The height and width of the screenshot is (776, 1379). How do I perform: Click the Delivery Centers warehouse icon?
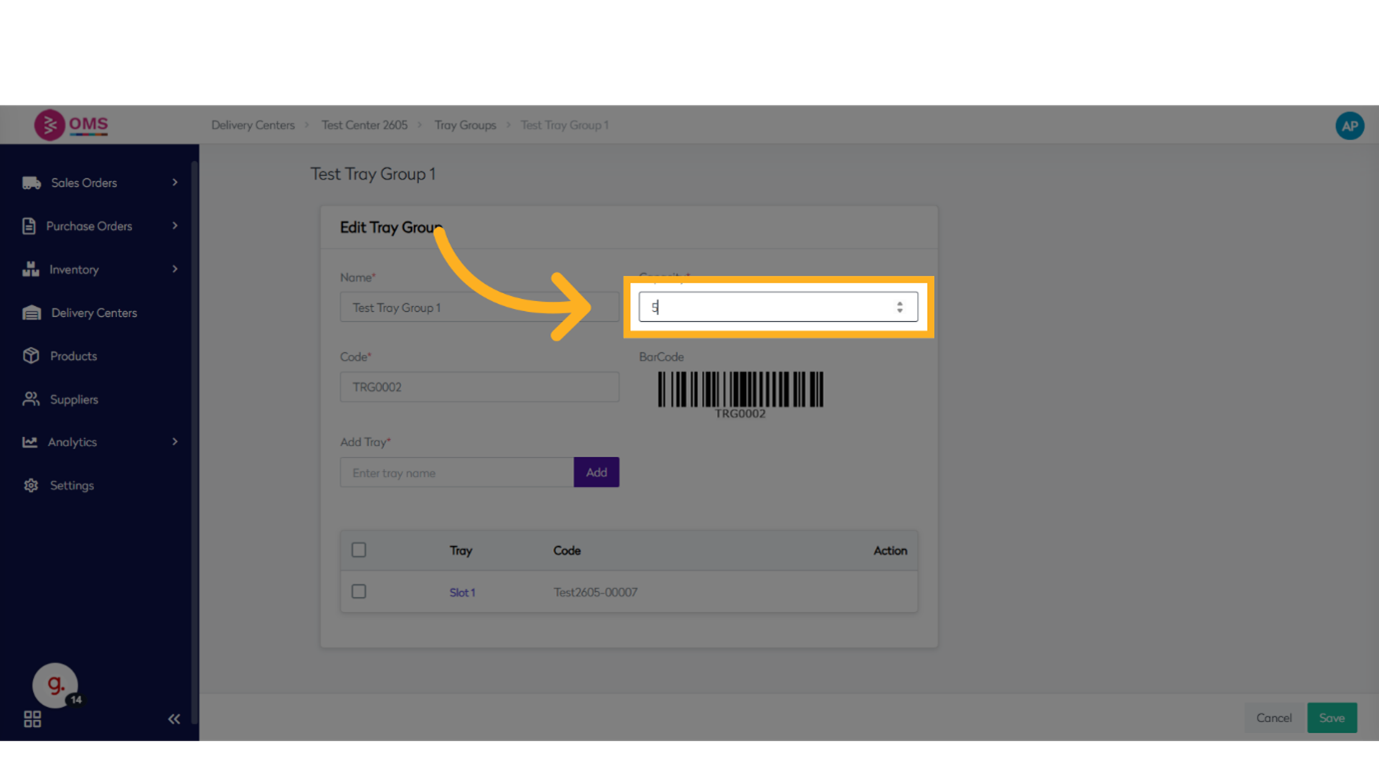tap(32, 313)
